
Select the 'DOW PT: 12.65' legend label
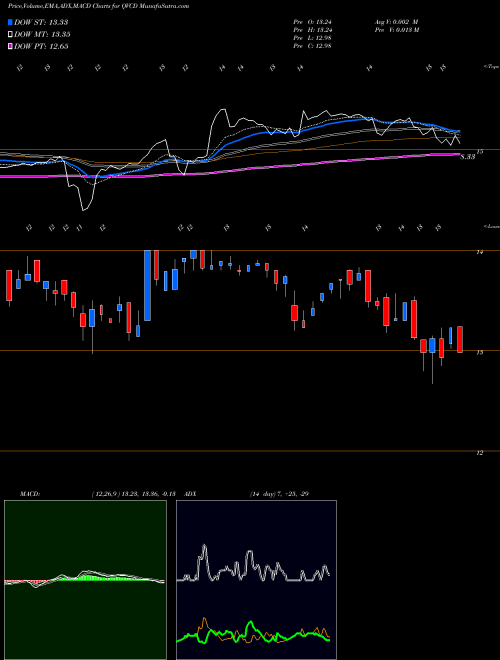pyautogui.click(x=41, y=46)
